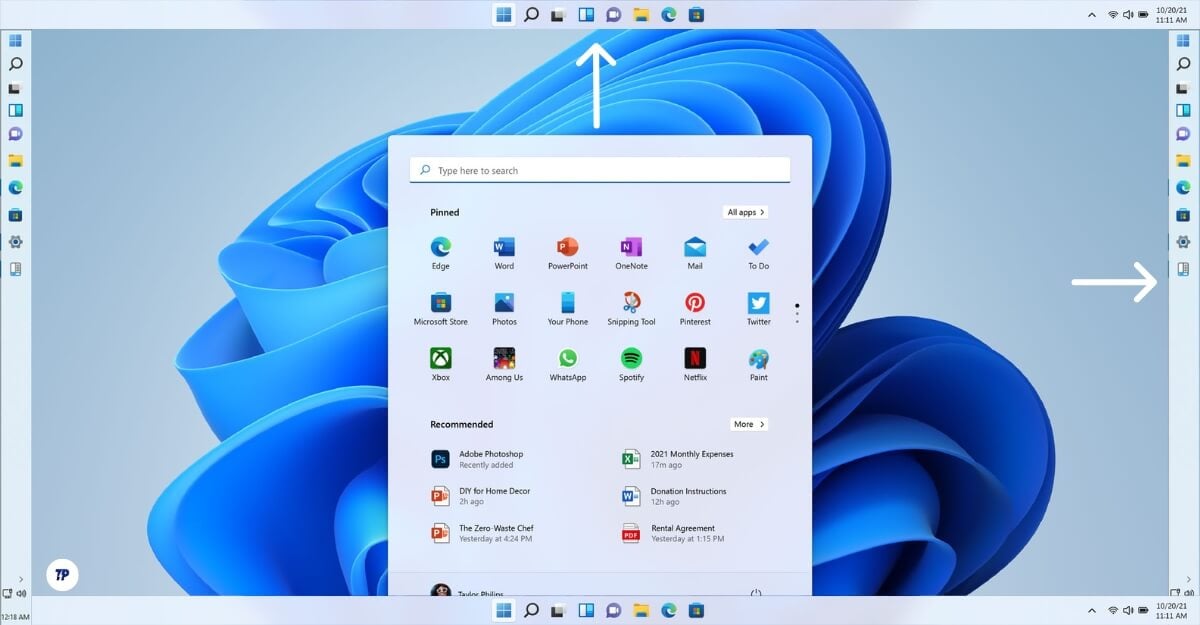Open Search on the right taskbar
The image size is (1200, 625).
coord(1183,64)
